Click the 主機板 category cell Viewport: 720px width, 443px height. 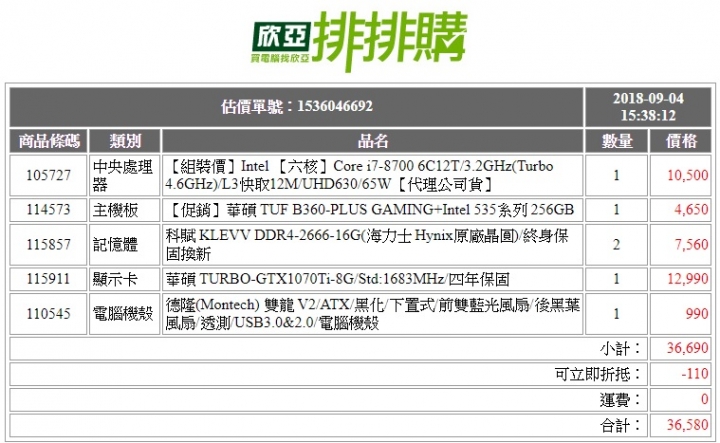125,210
